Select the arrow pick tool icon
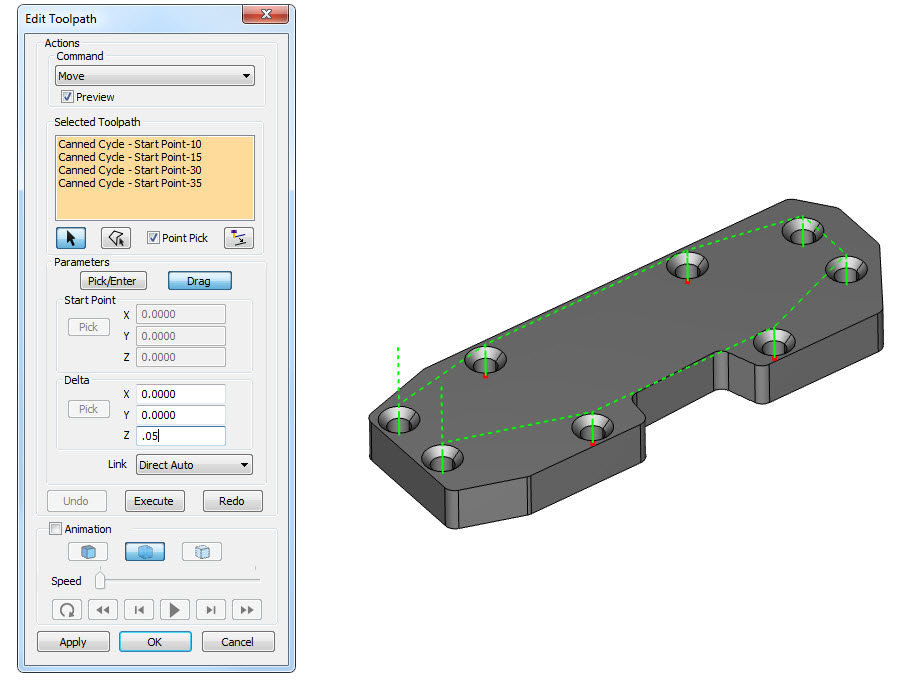914x691 pixels. pyautogui.click(x=71, y=238)
